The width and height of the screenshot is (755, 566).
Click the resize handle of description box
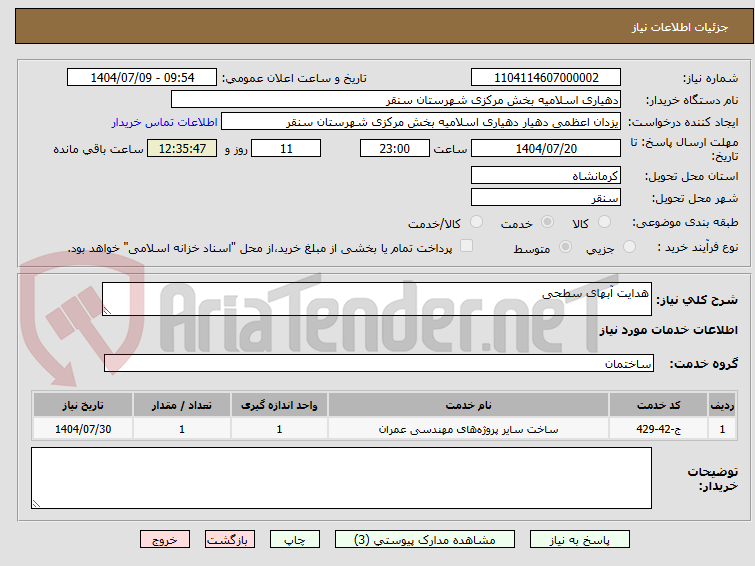tap(107, 311)
